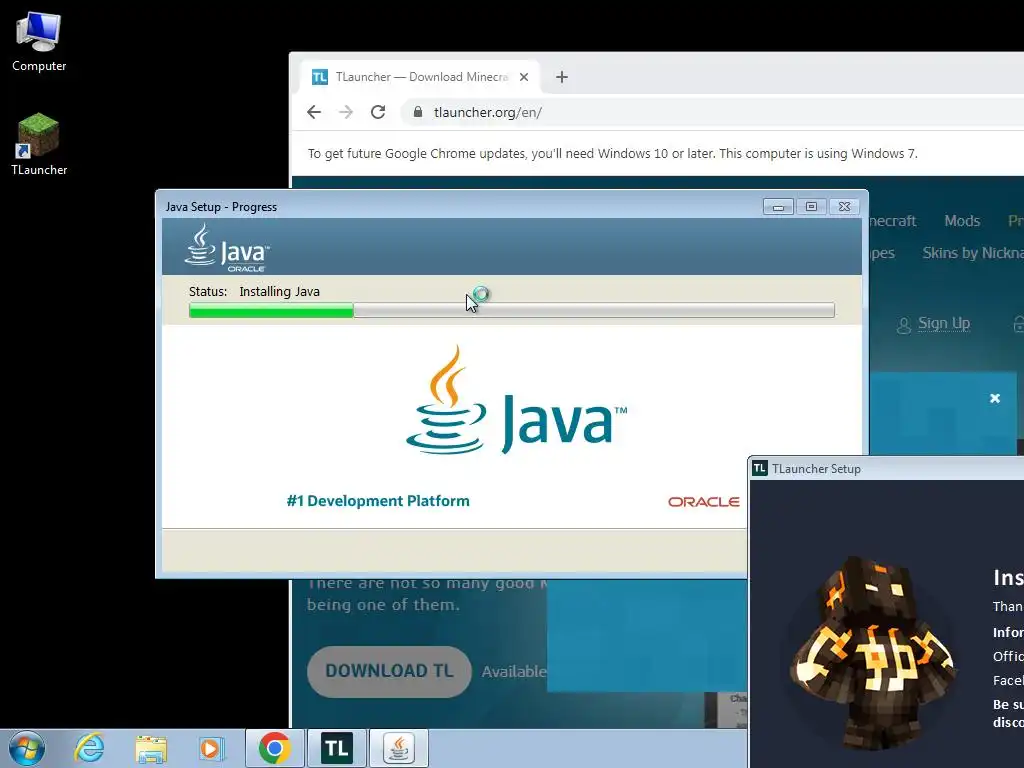Image resolution: width=1024 pixels, height=768 pixels.
Task: Open the Sign Up link on the webpage
Action: tap(944, 323)
